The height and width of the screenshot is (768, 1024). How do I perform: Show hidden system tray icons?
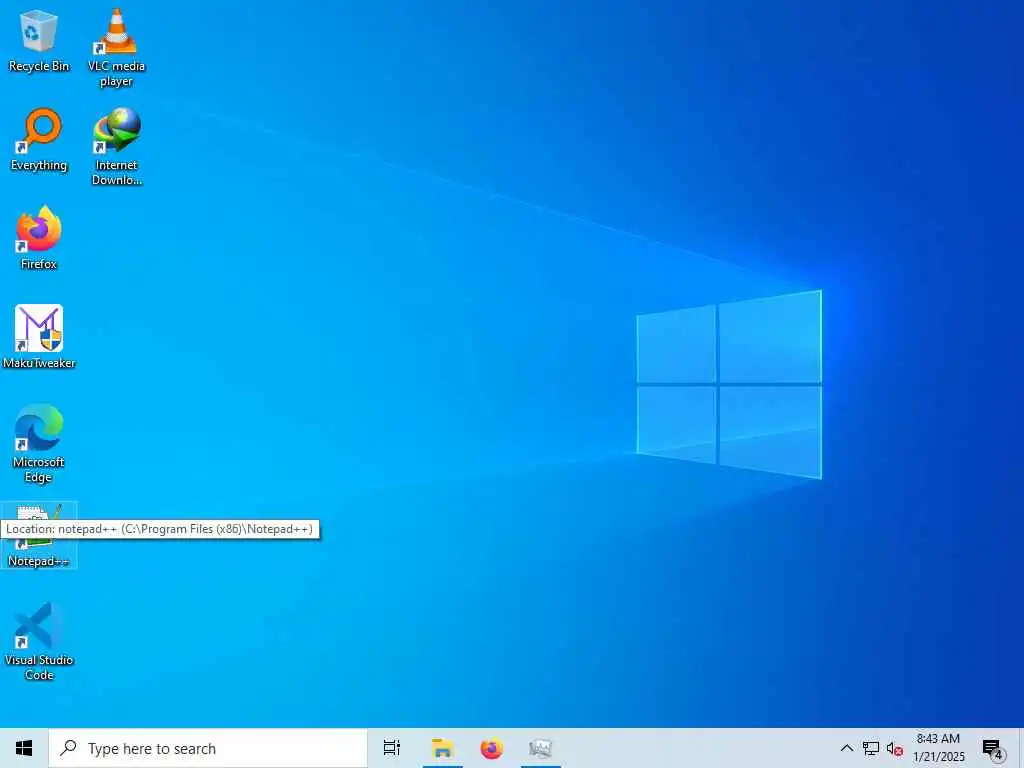[x=846, y=748]
